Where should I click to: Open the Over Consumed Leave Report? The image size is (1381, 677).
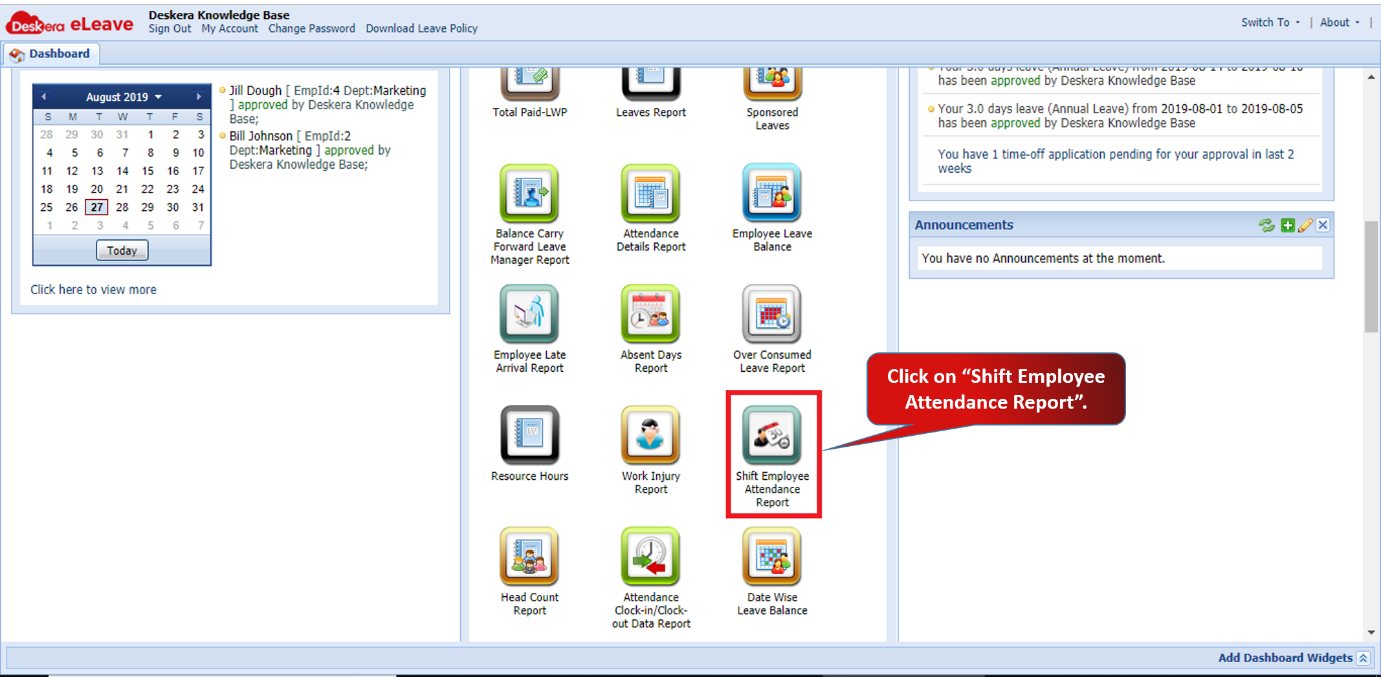(772, 312)
